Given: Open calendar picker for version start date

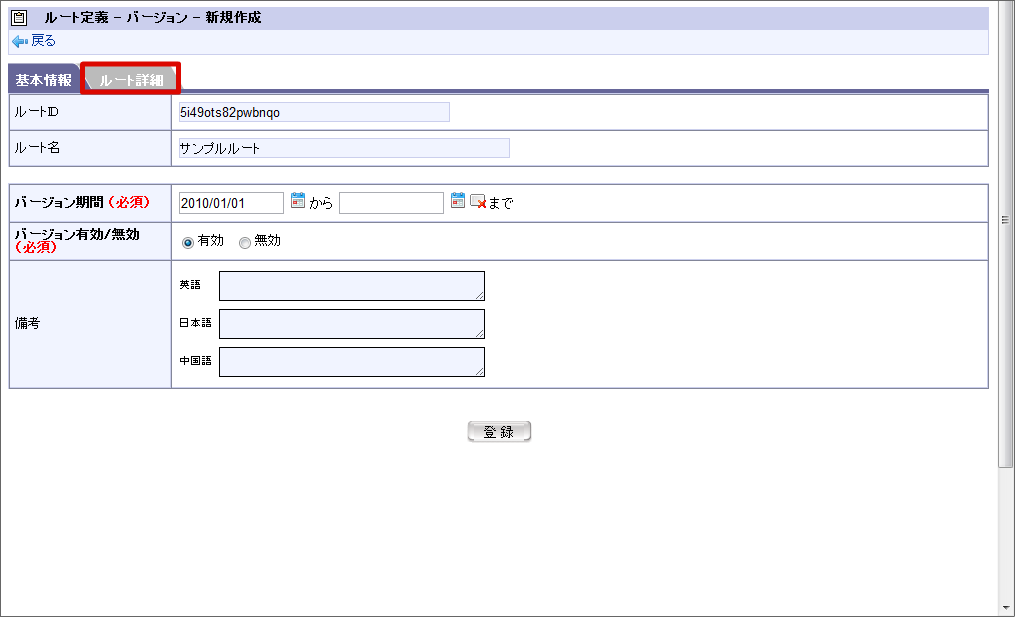Looking at the screenshot, I should point(298,200).
